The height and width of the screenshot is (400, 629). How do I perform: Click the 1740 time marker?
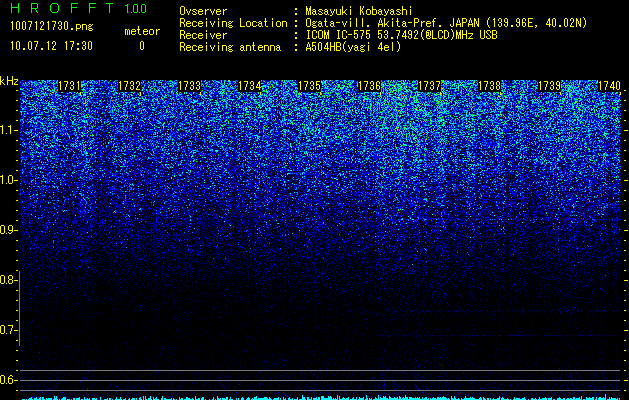tap(609, 86)
